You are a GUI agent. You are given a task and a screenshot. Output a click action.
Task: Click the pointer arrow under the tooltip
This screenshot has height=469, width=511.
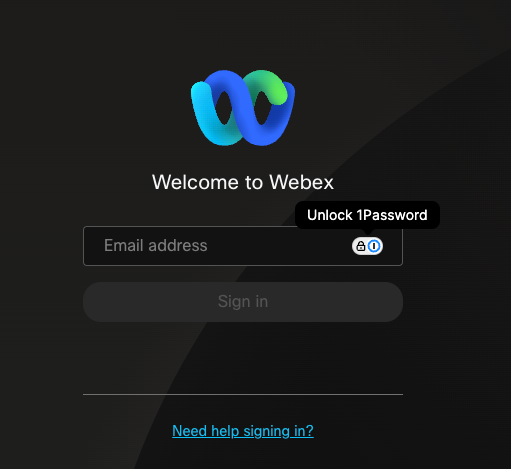click(x=367, y=232)
